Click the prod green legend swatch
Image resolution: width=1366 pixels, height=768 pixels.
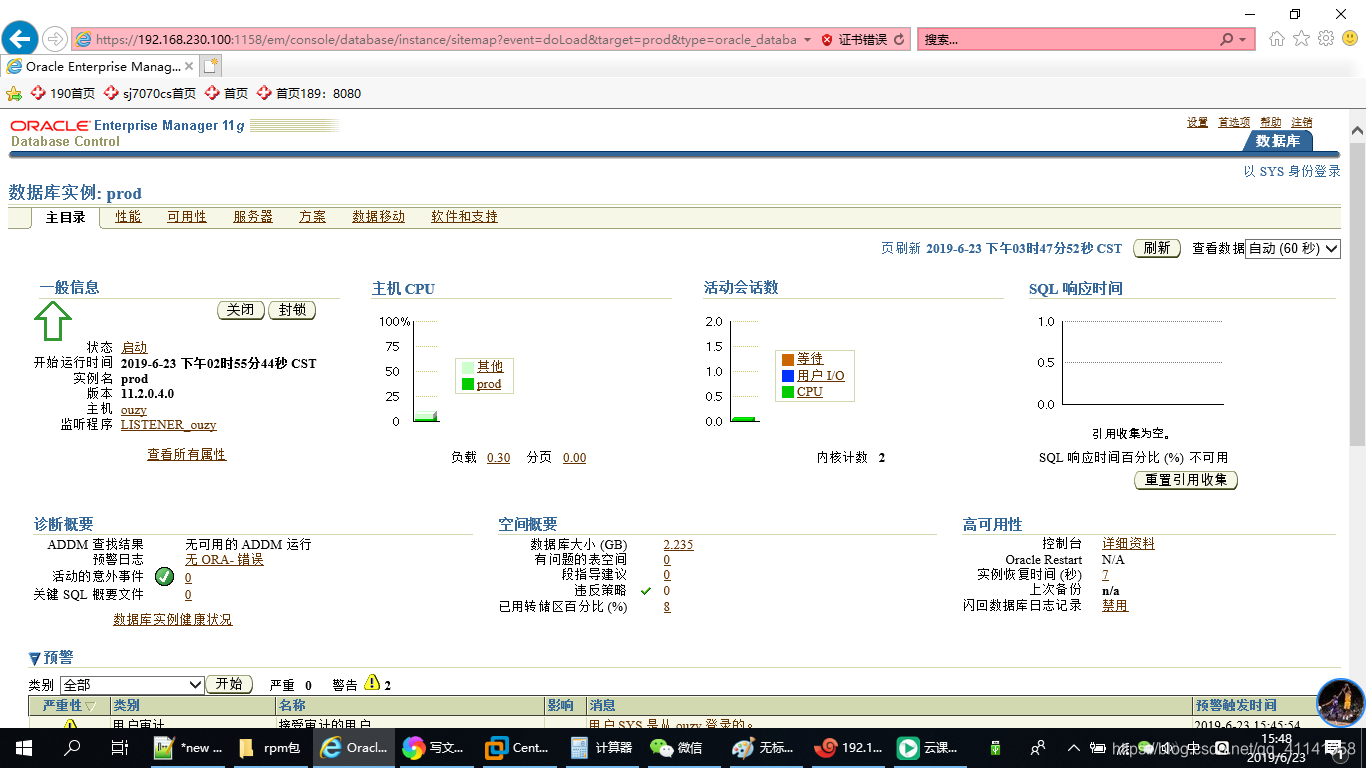467,384
